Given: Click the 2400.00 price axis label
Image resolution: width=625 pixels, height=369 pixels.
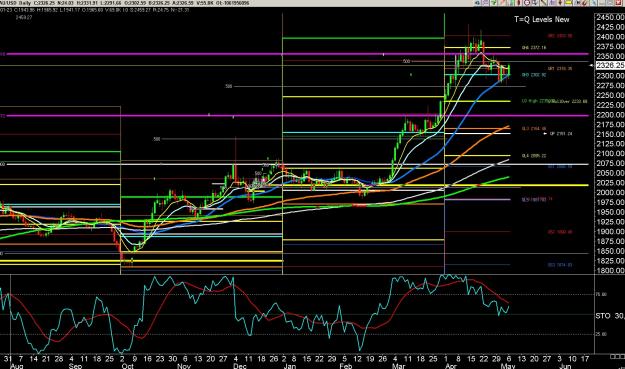Looking at the screenshot, I should (610, 37).
